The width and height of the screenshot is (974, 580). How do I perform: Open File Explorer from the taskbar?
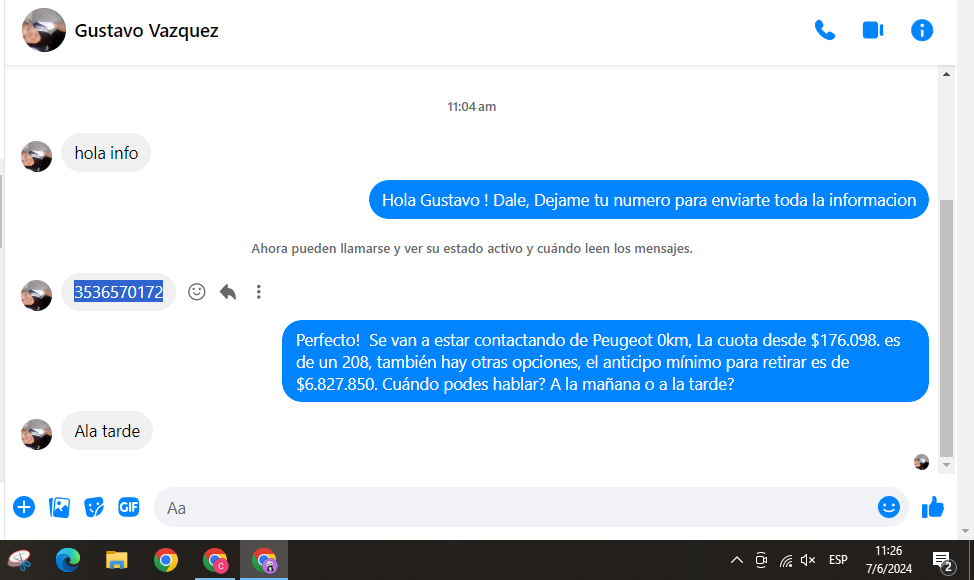tap(117, 560)
